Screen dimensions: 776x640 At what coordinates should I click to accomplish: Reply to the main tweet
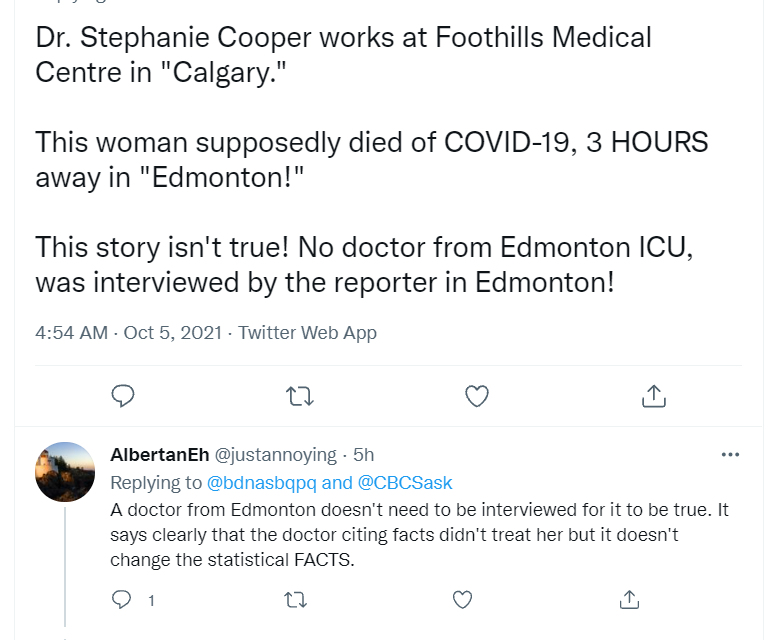click(x=123, y=396)
